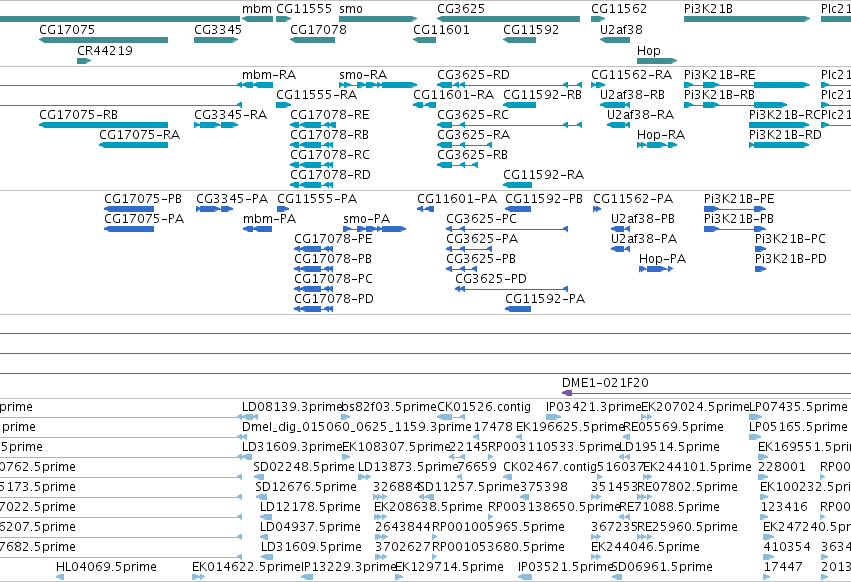This screenshot has height=582, width=851.
Task: Click EST LD04937.5prime
Action: (310, 527)
